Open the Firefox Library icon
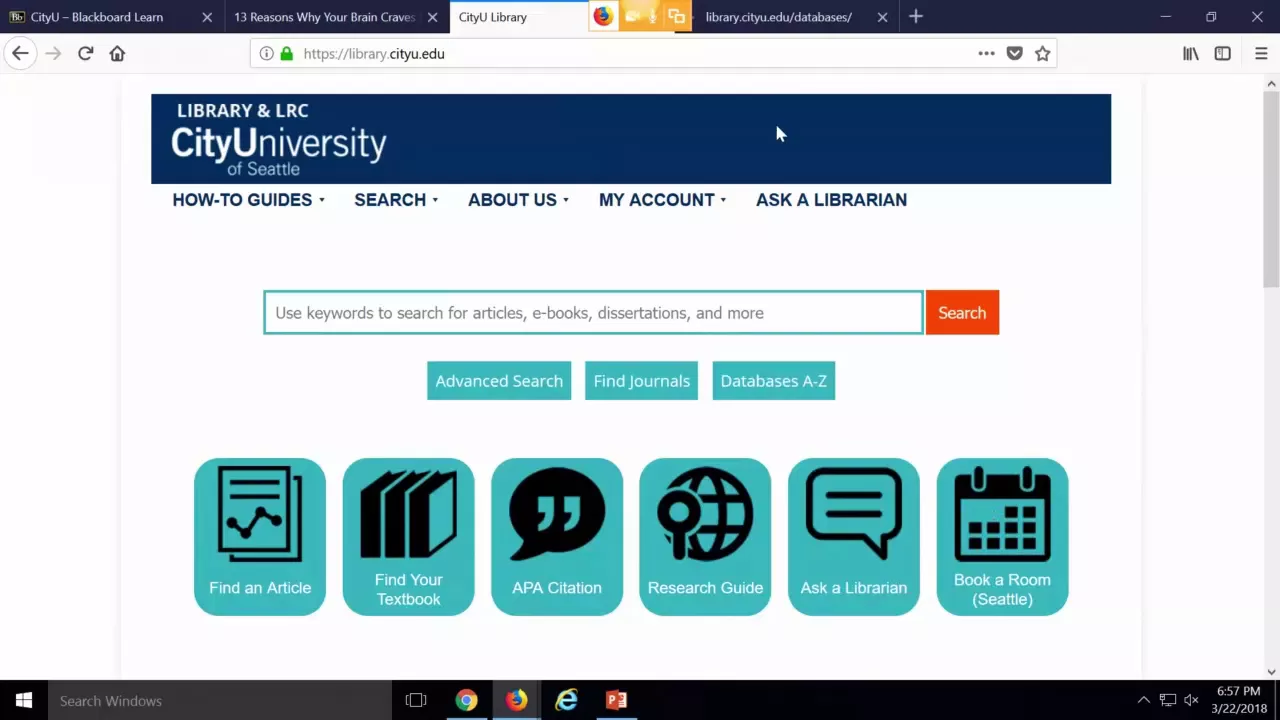1280x720 pixels. [1190, 54]
